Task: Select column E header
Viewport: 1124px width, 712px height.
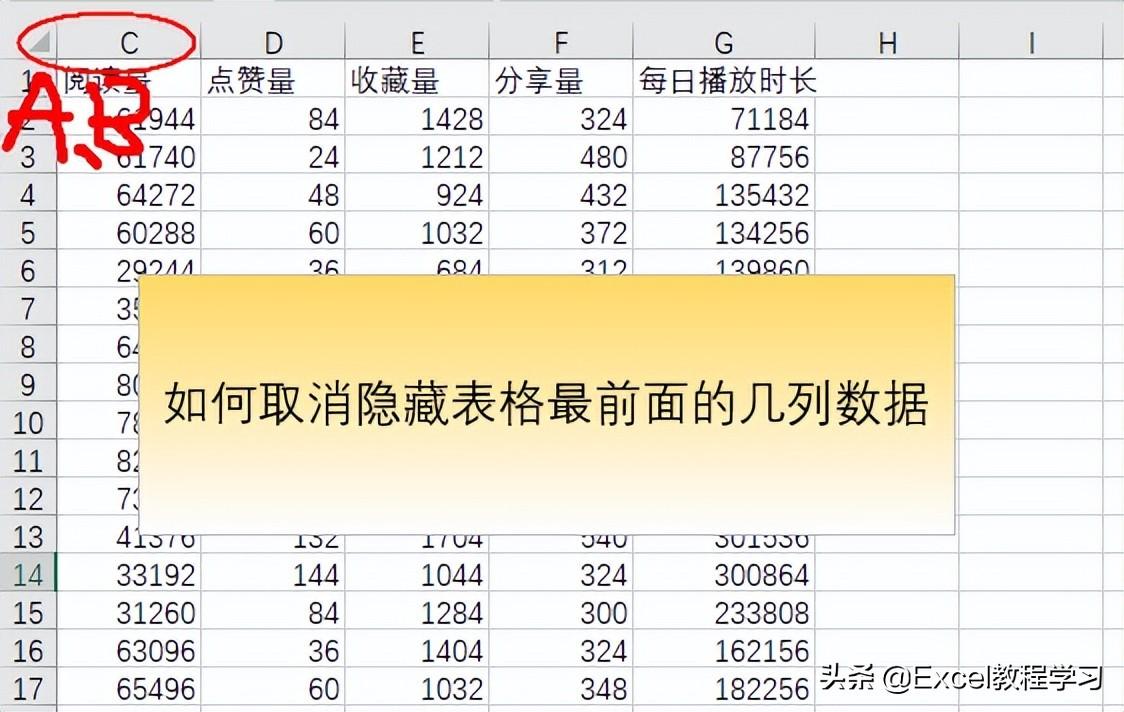Action: point(417,42)
